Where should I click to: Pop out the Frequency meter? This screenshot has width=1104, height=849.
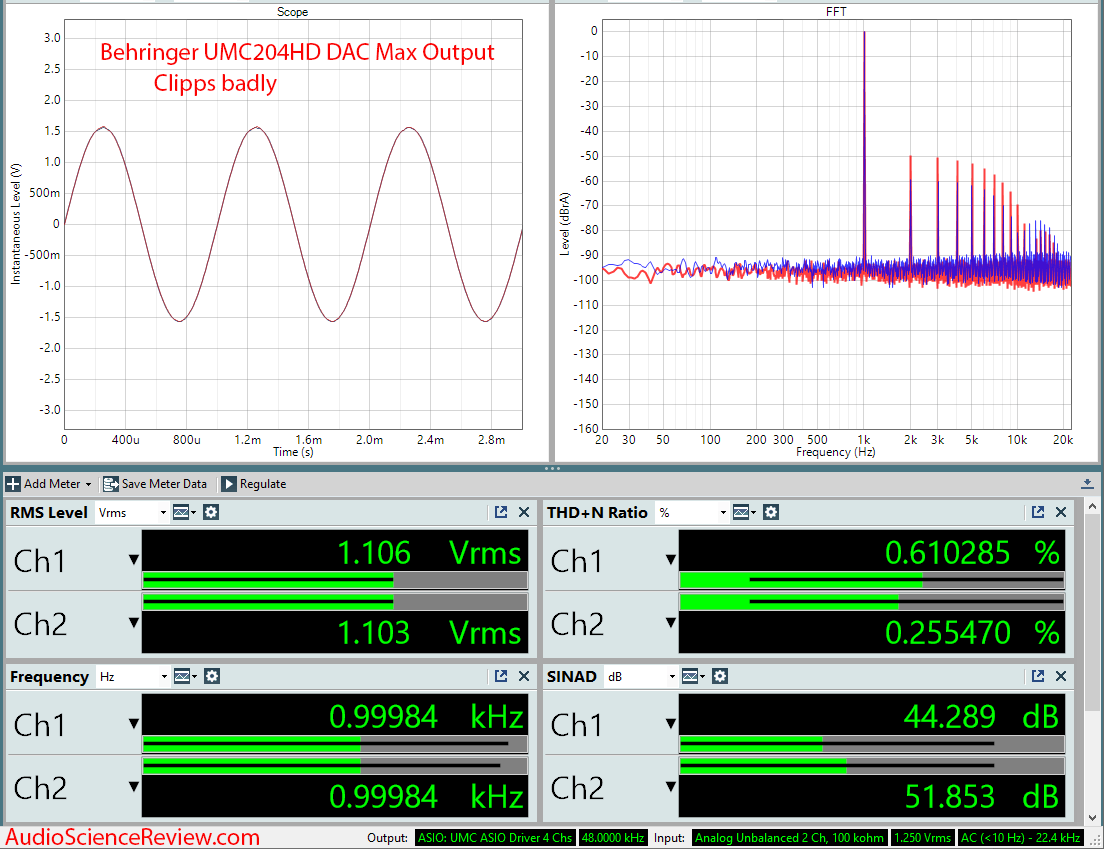501,677
